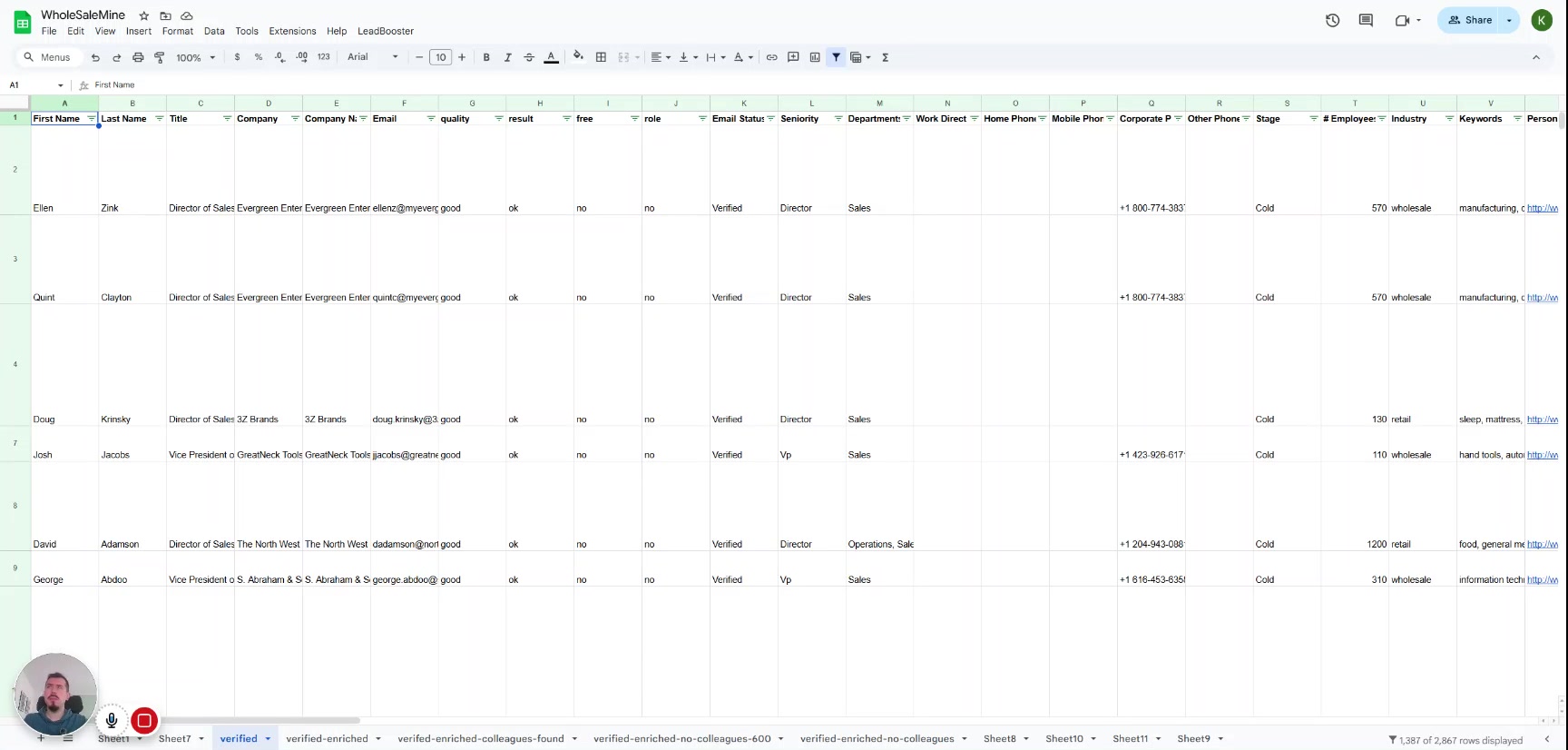
Task: Open Ellen Zink's person link
Action: tap(1542, 208)
